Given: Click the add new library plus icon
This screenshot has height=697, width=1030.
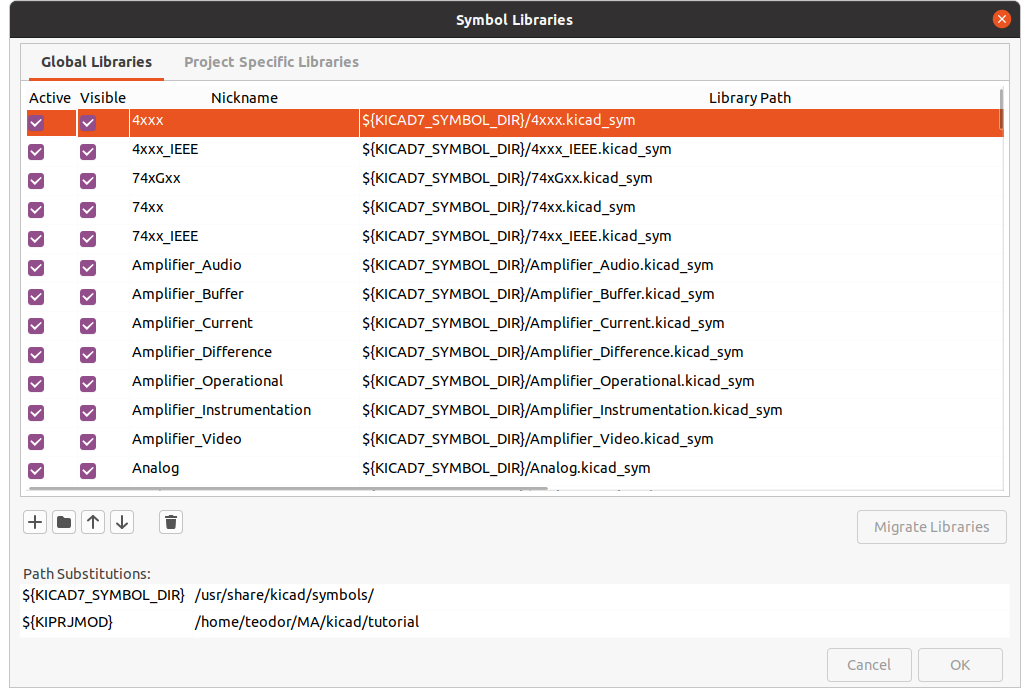Looking at the screenshot, I should coord(35,522).
